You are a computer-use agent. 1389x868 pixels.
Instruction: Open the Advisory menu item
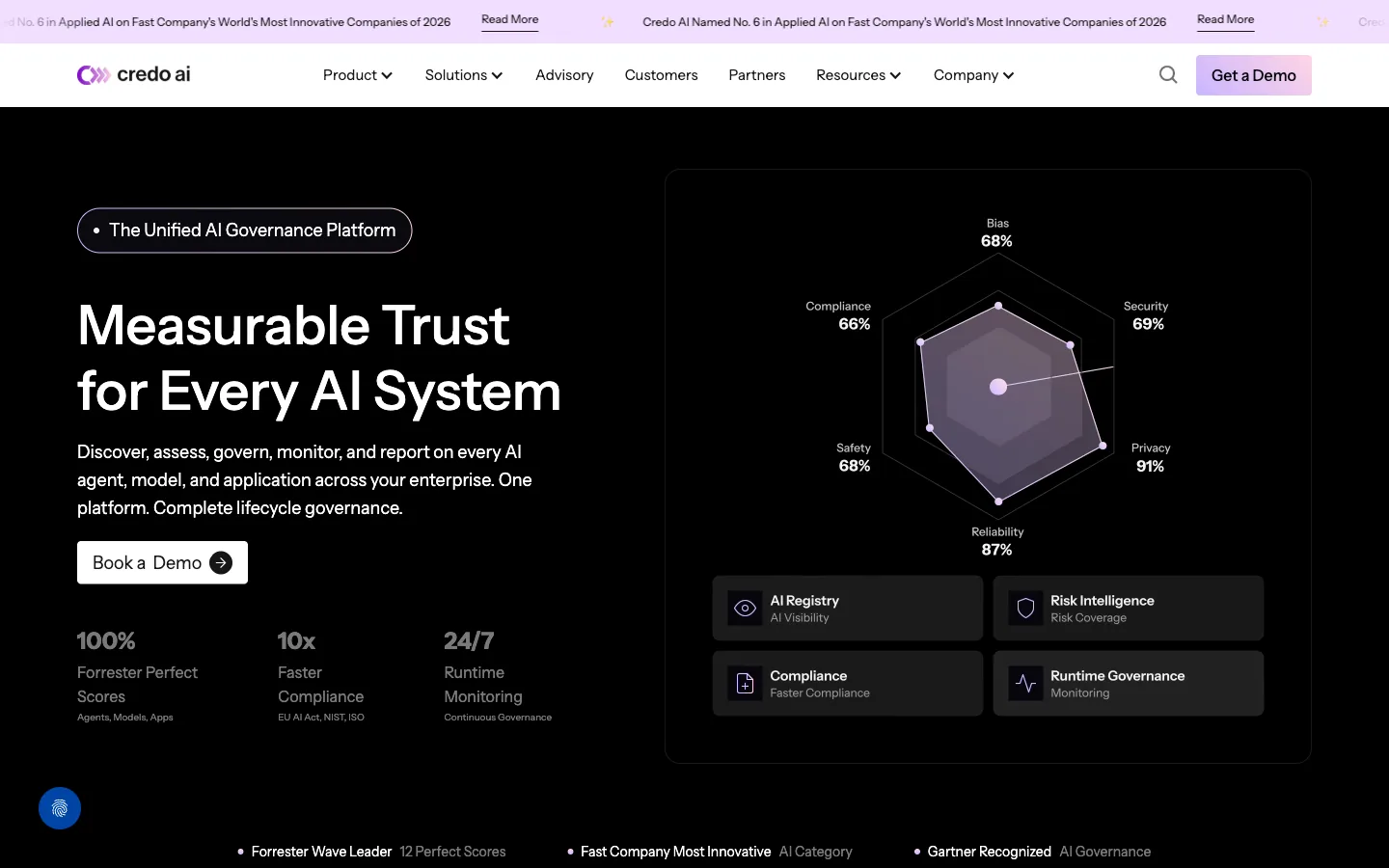click(x=564, y=75)
